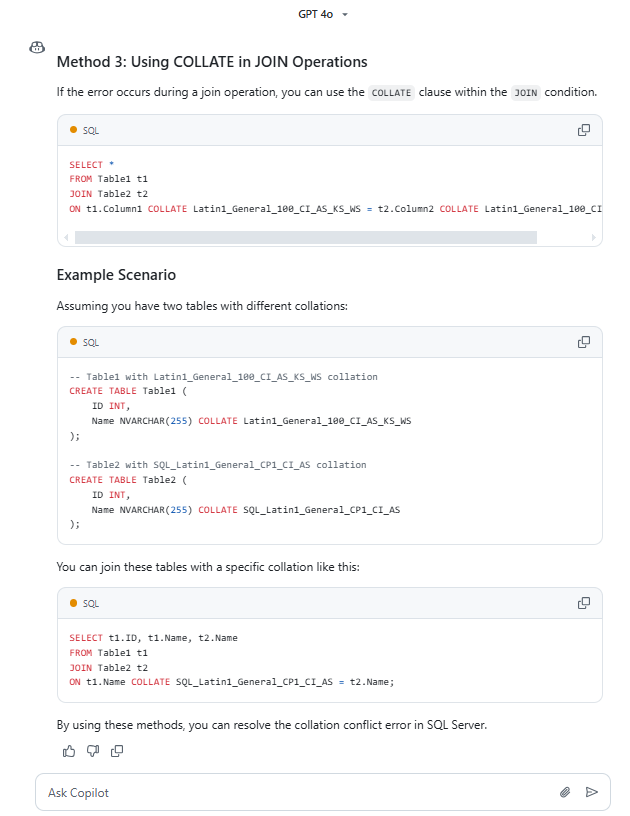Copy the JOIN COLLATE SQL code block
Image resolution: width=630 pixels, height=816 pixels.
point(584,130)
